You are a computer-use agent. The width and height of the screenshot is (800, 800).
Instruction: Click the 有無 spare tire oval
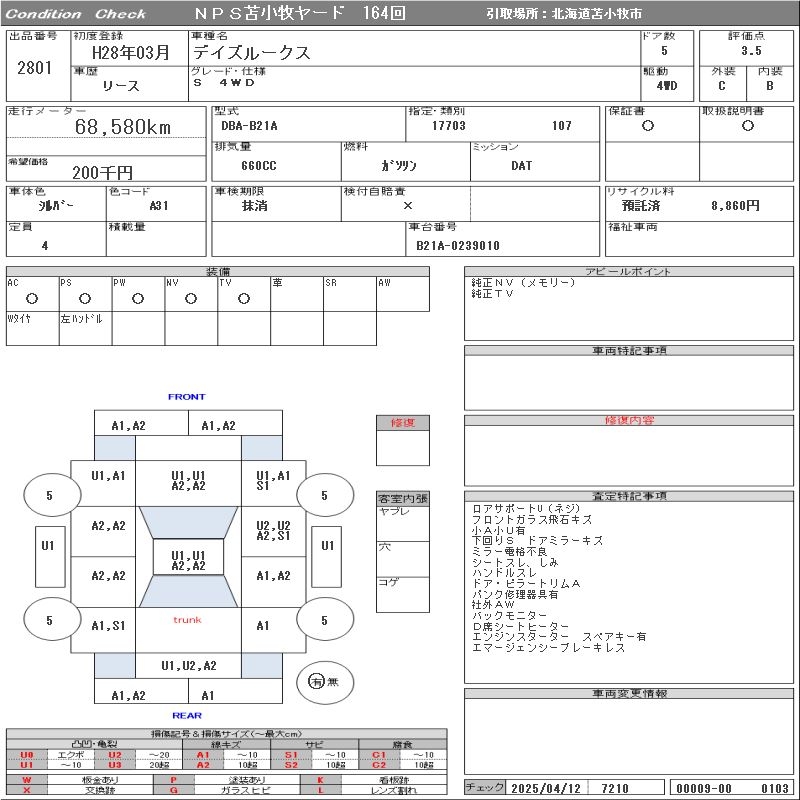coord(324,682)
